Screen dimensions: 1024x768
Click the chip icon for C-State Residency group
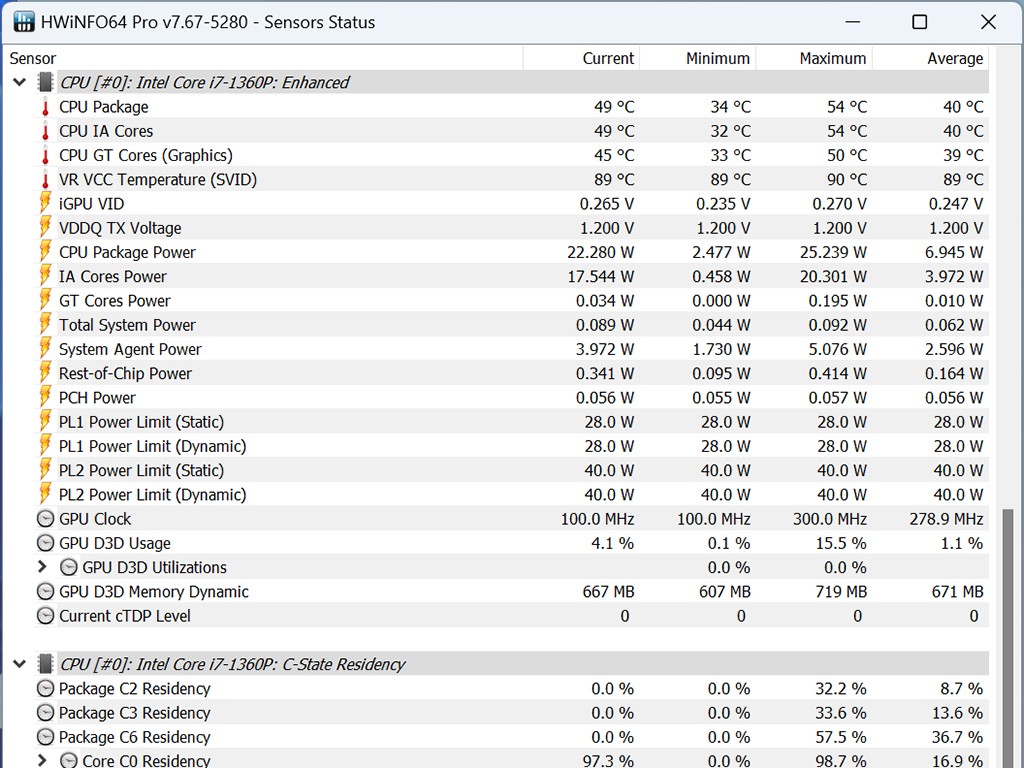pos(45,664)
